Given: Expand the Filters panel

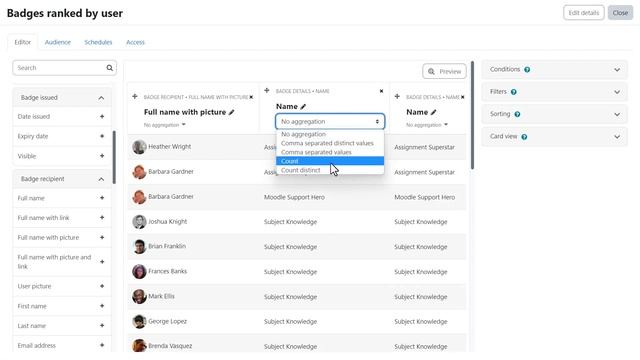Looking at the screenshot, I should (x=617, y=92).
